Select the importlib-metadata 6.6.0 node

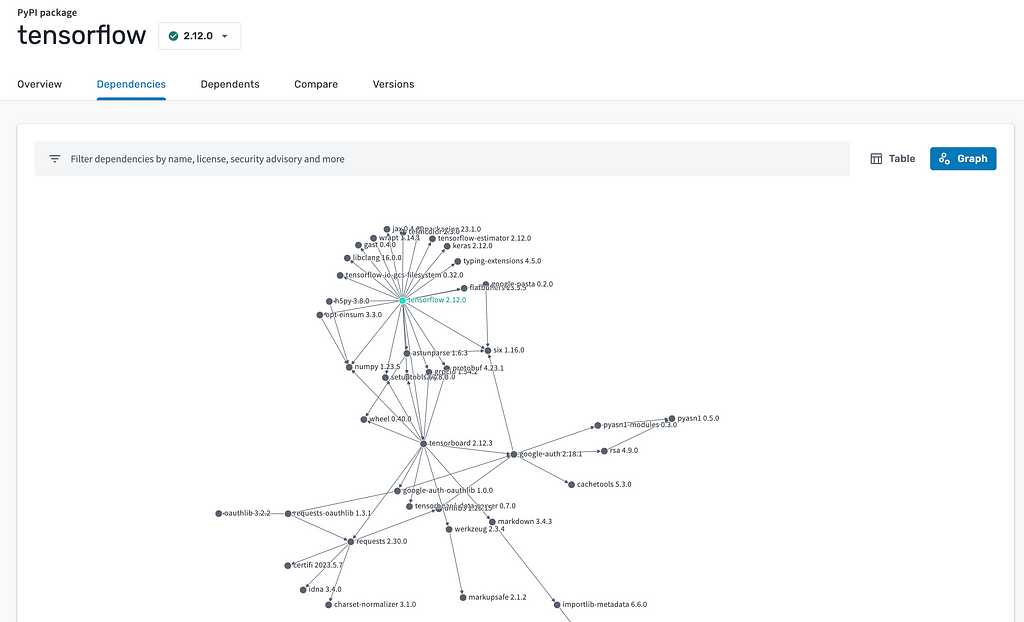click(556, 605)
